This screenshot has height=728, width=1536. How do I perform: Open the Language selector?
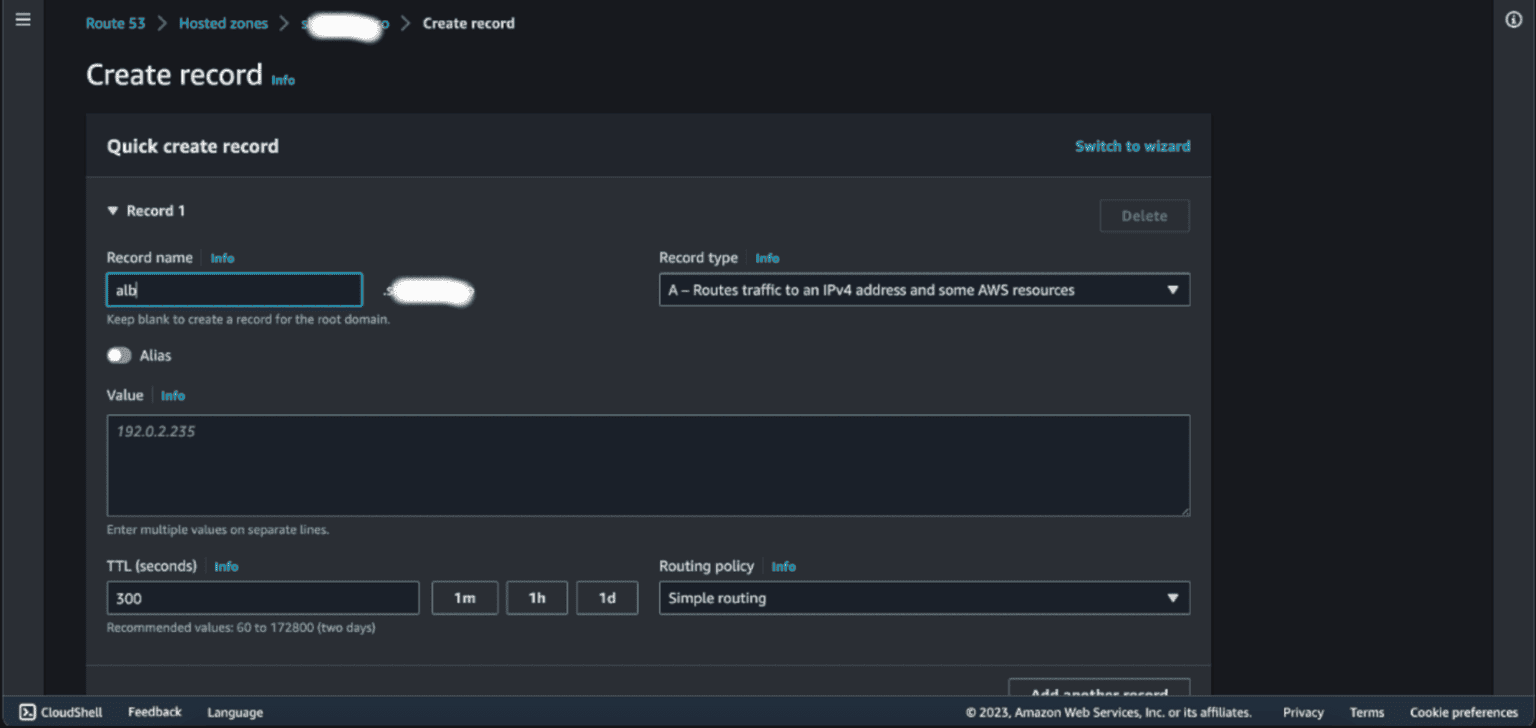[235, 712]
